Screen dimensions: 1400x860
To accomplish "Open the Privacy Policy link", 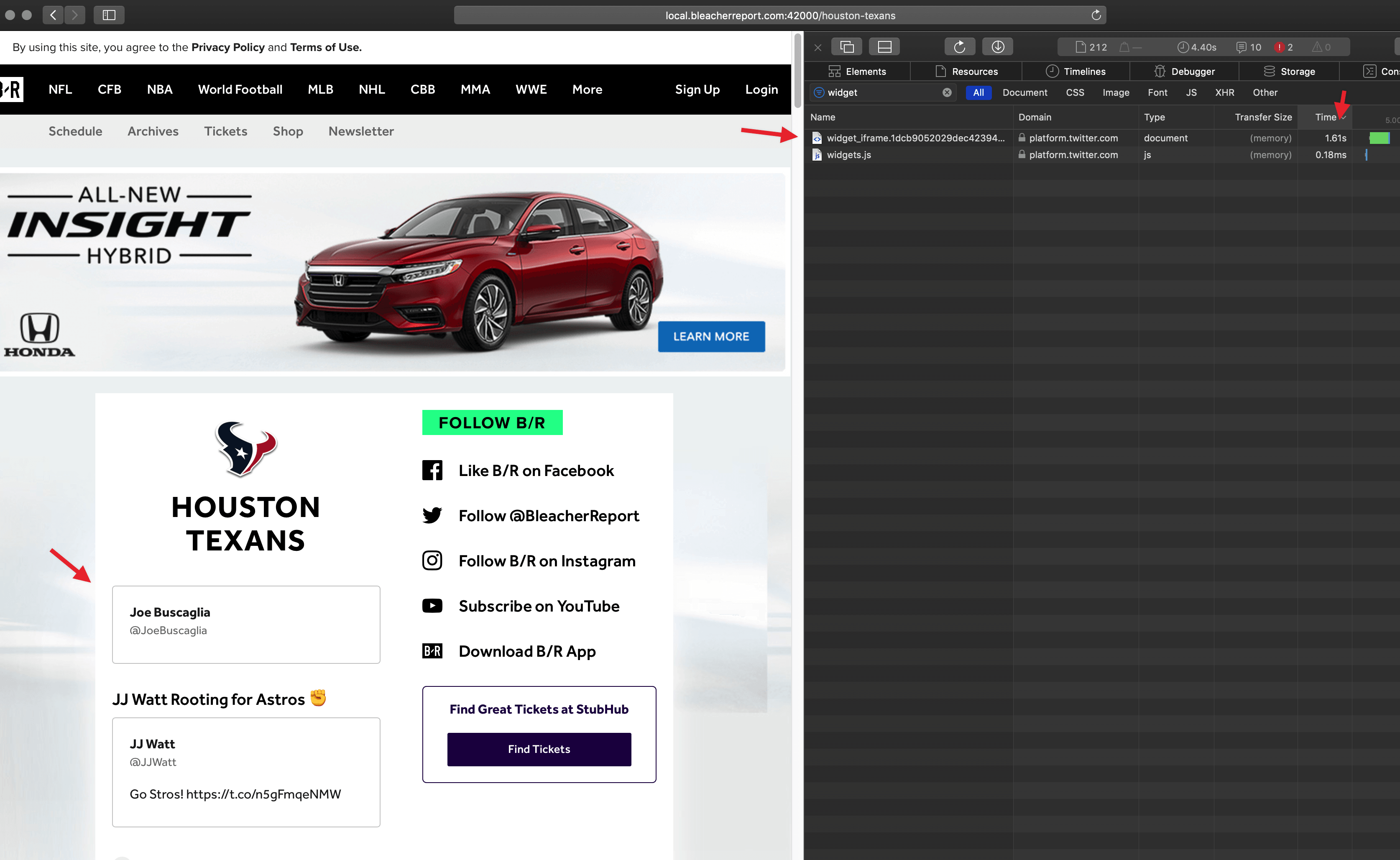I will (227, 47).
